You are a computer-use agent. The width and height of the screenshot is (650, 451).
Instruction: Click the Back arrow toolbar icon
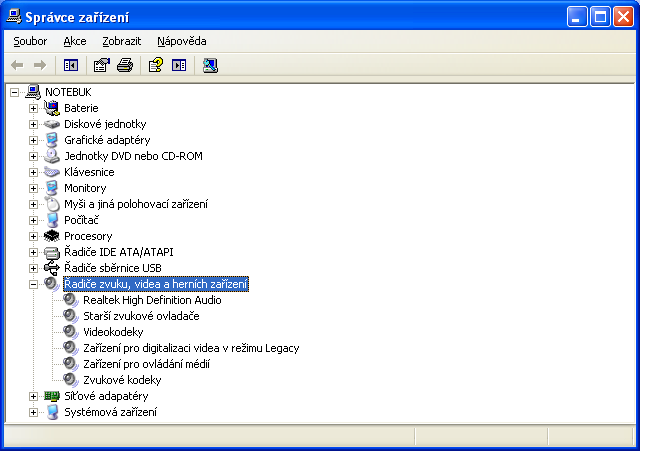(x=17, y=65)
